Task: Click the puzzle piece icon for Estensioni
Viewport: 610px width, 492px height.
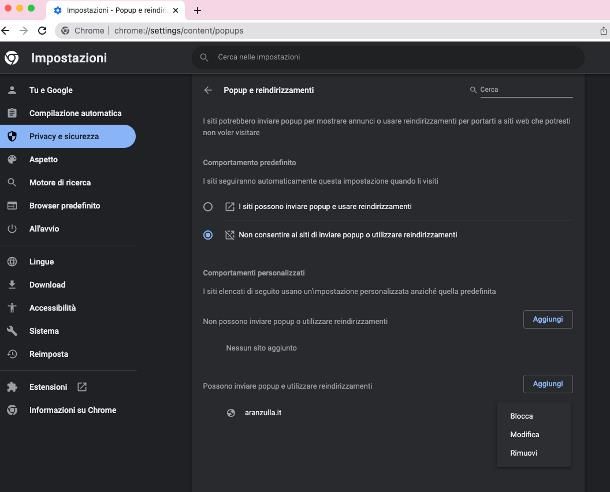Action: (12, 387)
